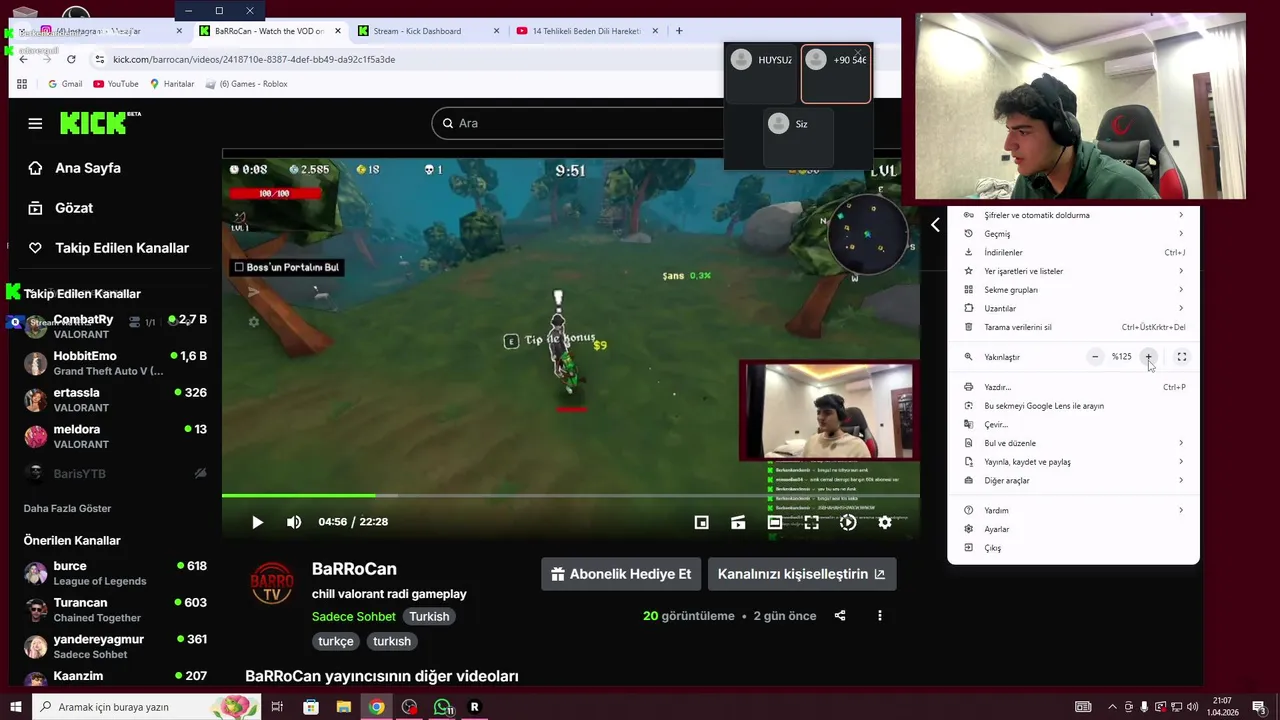Screen dimensions: 1280x720
Task: Open a new browser tab
Action: coord(679,31)
